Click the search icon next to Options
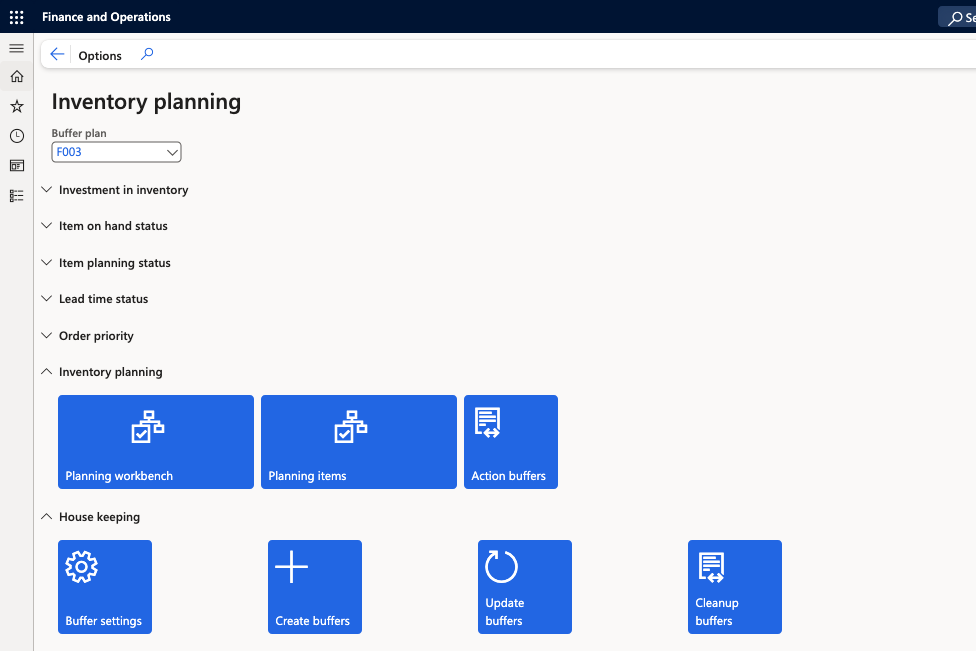 pyautogui.click(x=147, y=55)
